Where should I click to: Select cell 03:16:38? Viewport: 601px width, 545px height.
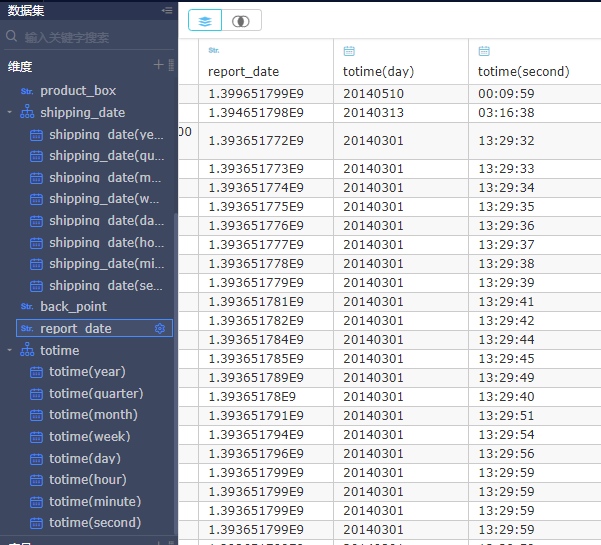tap(535, 113)
